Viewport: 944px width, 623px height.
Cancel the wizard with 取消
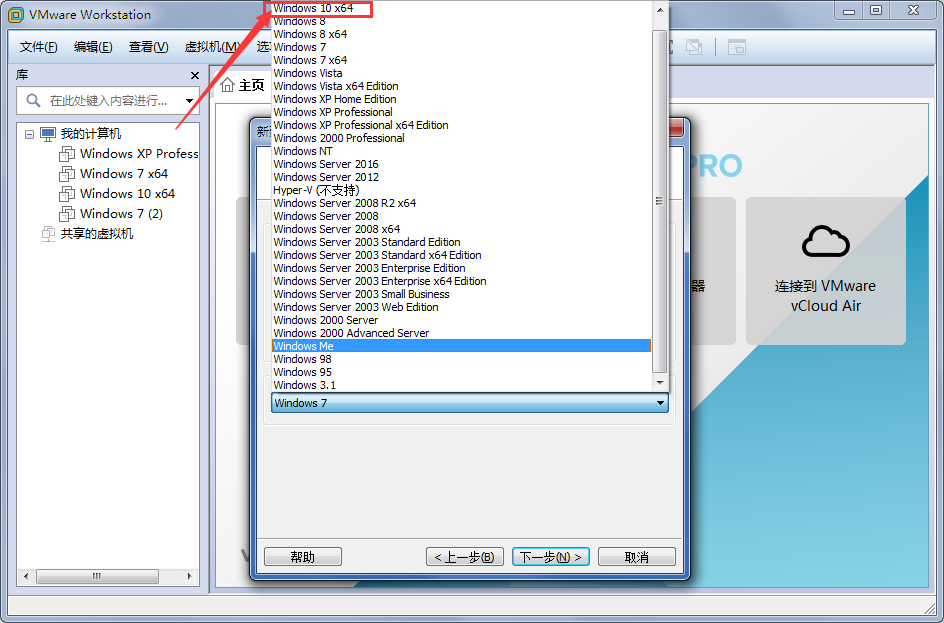637,557
